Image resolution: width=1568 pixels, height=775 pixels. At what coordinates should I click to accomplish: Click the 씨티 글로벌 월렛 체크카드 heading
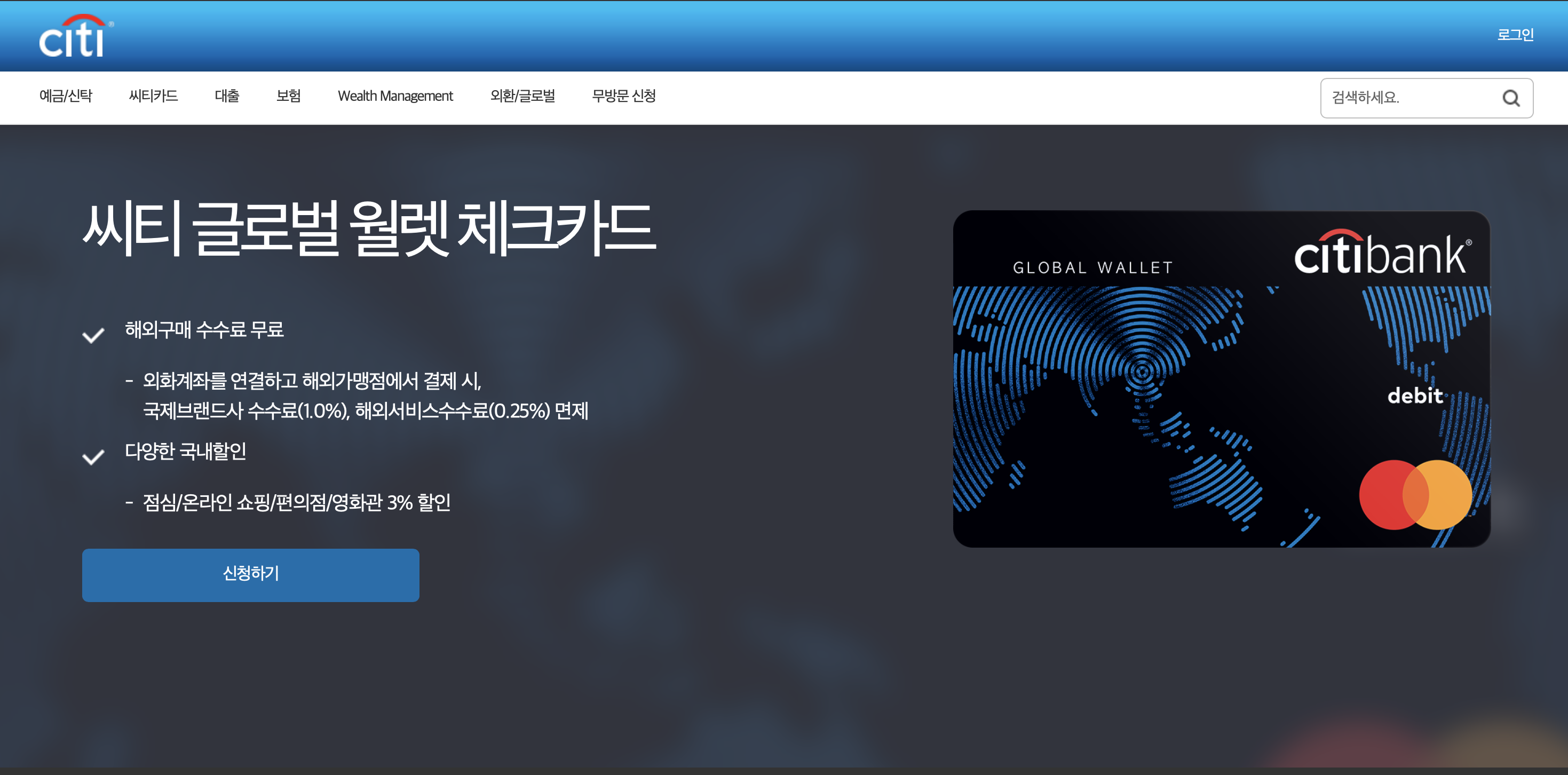[368, 228]
